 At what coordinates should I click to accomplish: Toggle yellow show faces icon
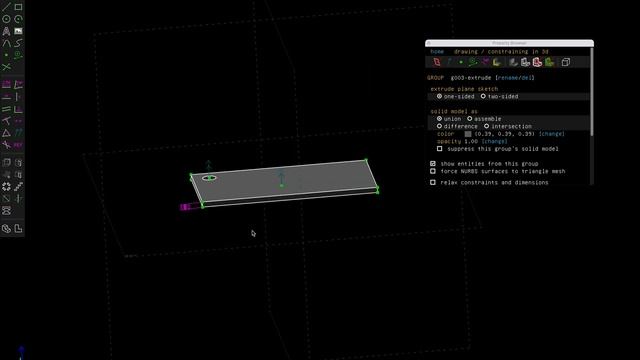497,62
